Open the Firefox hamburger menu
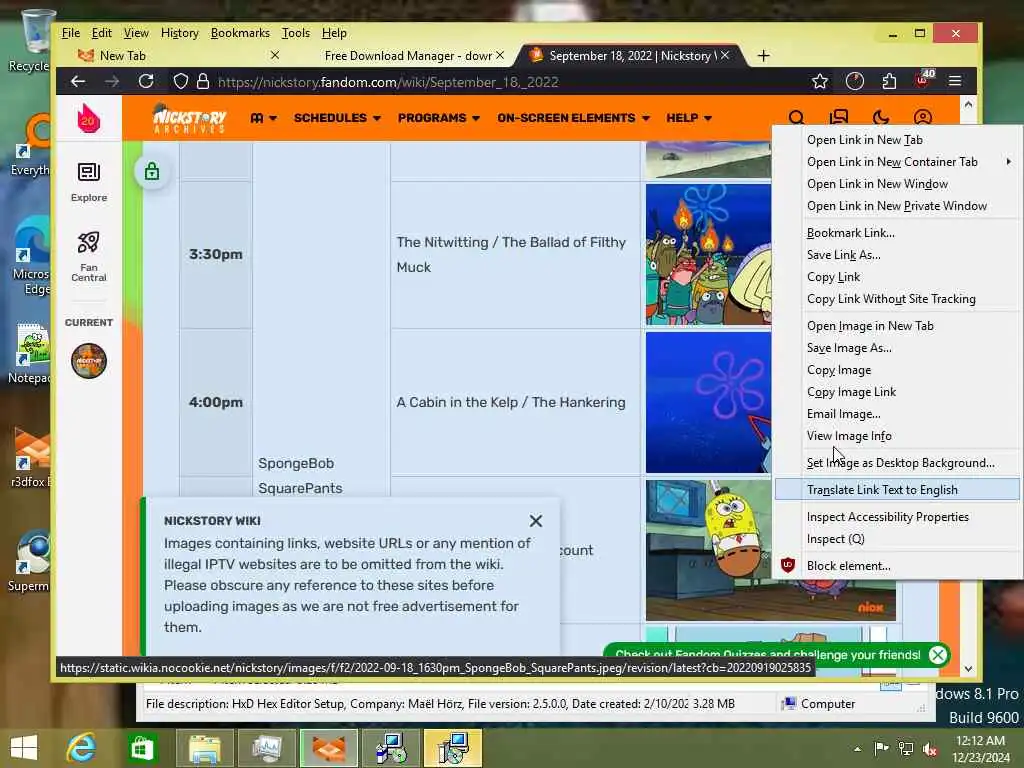The width and height of the screenshot is (1024, 768). point(955,82)
